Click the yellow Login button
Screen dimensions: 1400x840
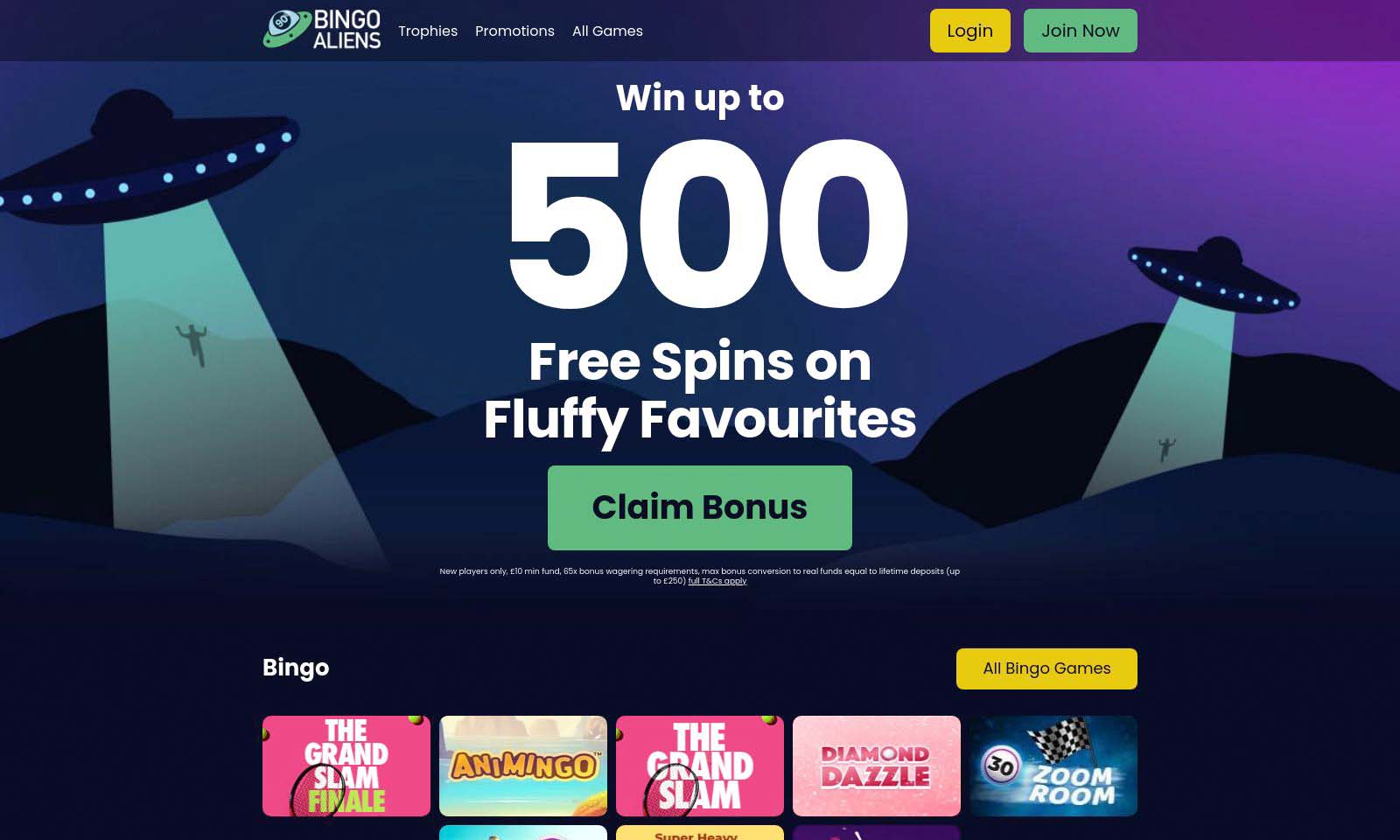(x=969, y=31)
